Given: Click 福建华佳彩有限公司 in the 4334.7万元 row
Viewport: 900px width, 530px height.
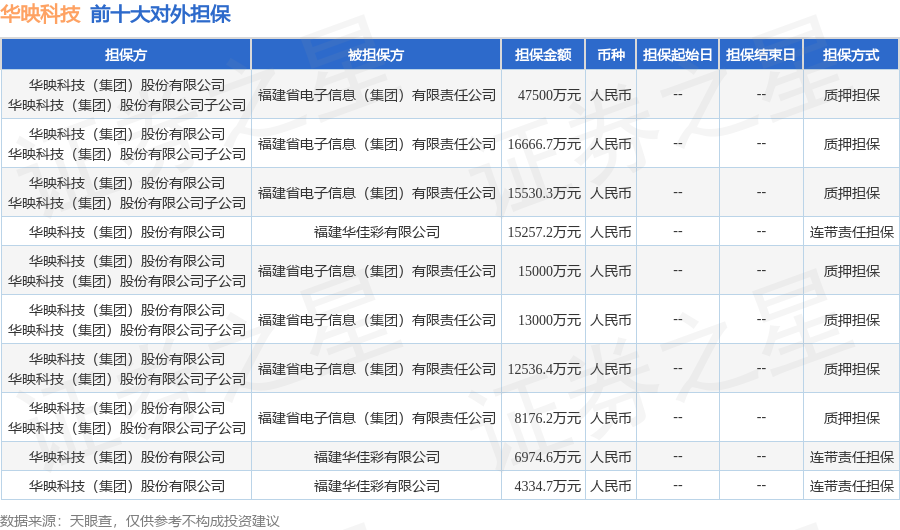Looking at the screenshot, I should coord(377,486).
